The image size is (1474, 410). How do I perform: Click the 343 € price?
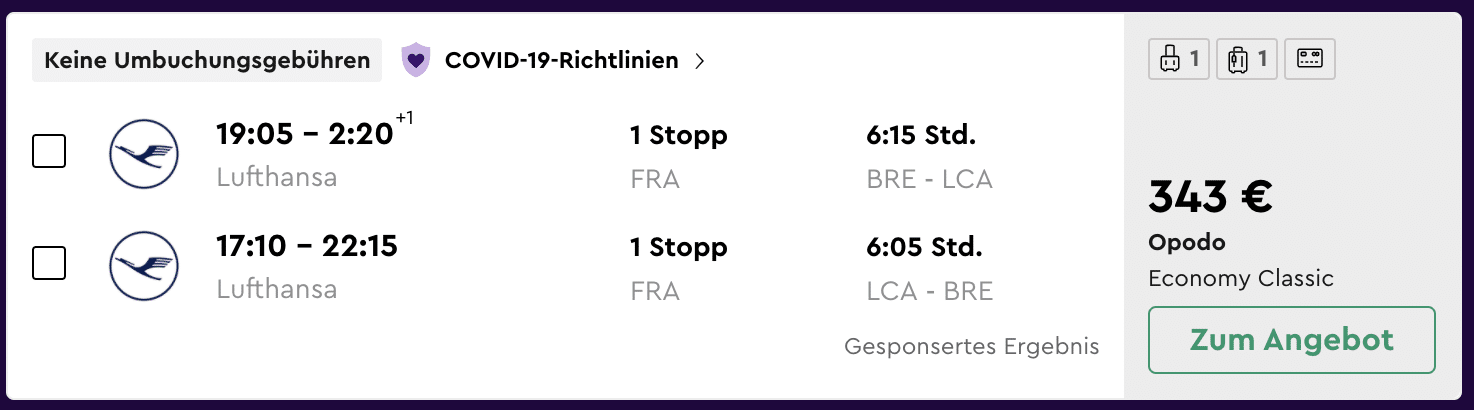coord(1210,197)
